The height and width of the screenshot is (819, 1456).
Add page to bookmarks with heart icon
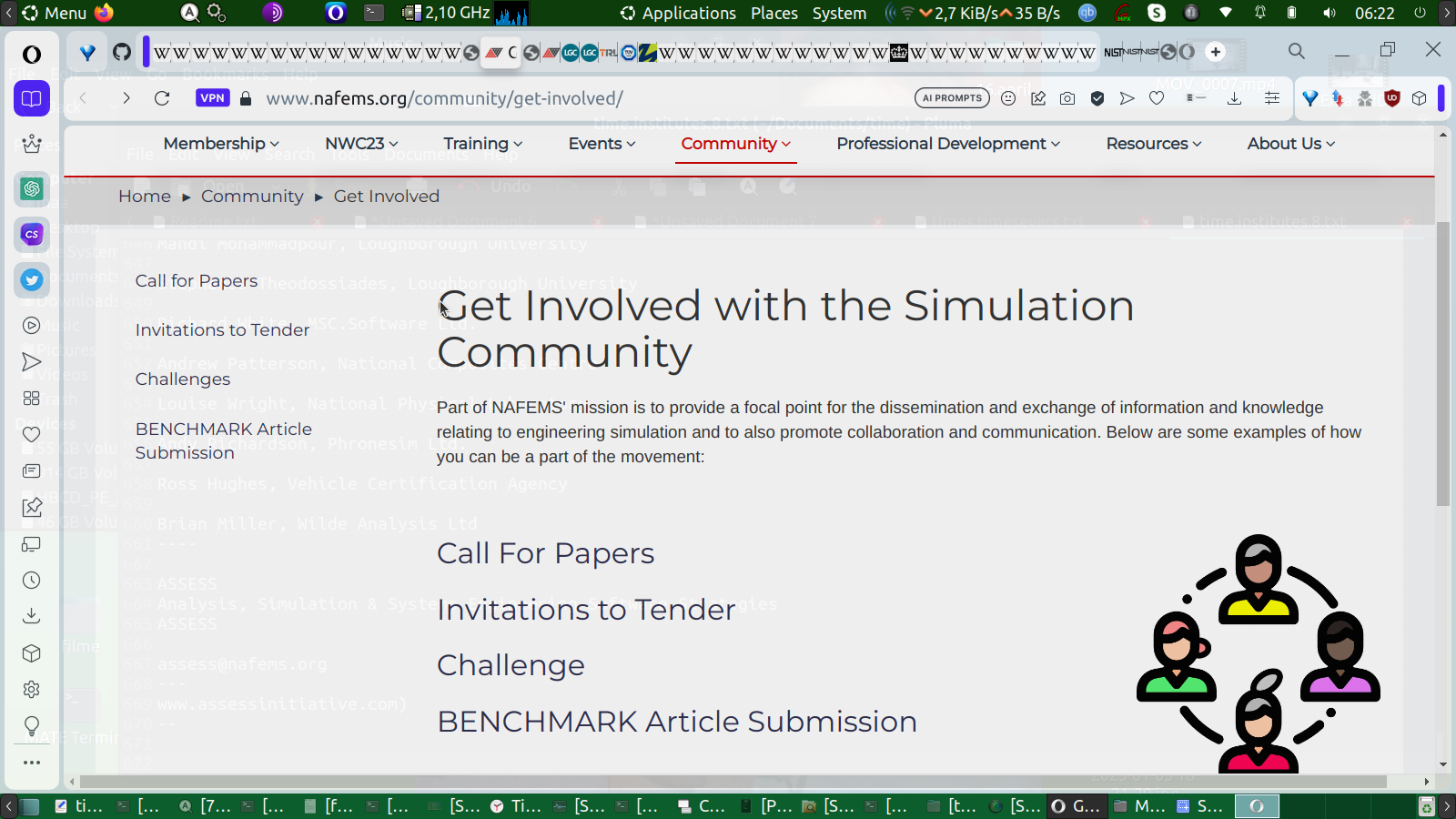tap(1157, 98)
